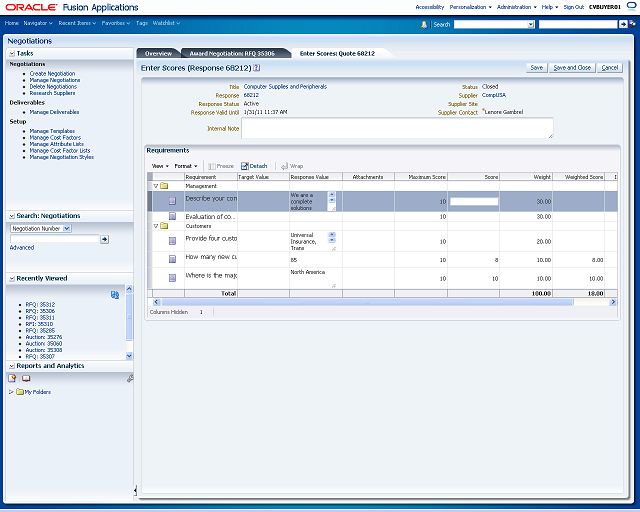The height and width of the screenshot is (512, 640).
Task: Click the Sign Out link
Action: tap(573, 7)
